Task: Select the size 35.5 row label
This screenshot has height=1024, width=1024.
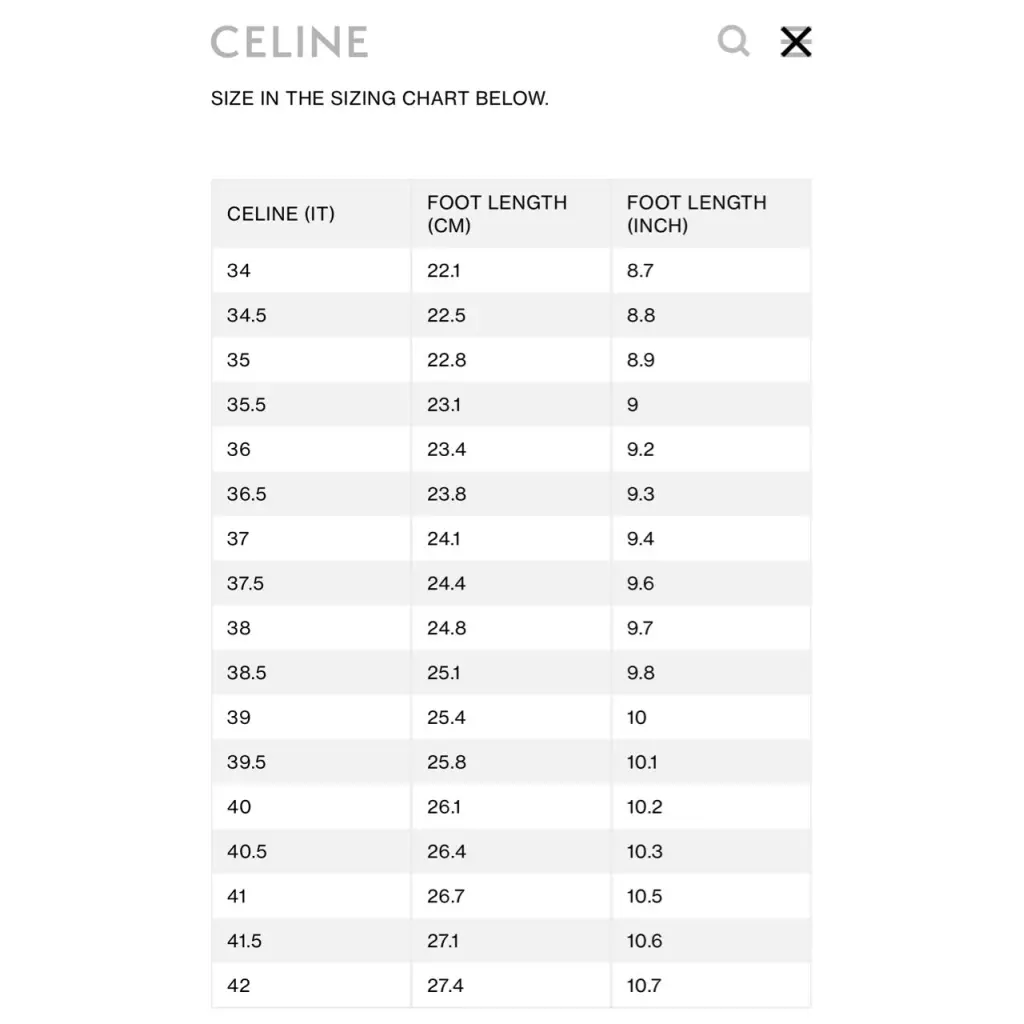Action: point(246,405)
